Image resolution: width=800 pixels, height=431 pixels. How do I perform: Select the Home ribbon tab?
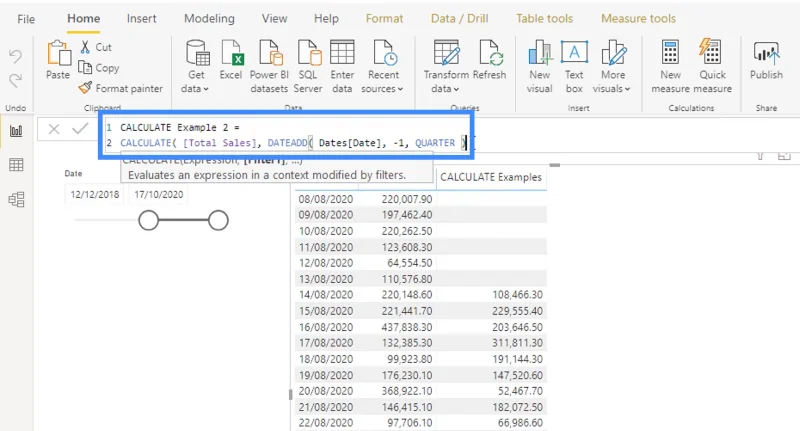pyautogui.click(x=84, y=19)
